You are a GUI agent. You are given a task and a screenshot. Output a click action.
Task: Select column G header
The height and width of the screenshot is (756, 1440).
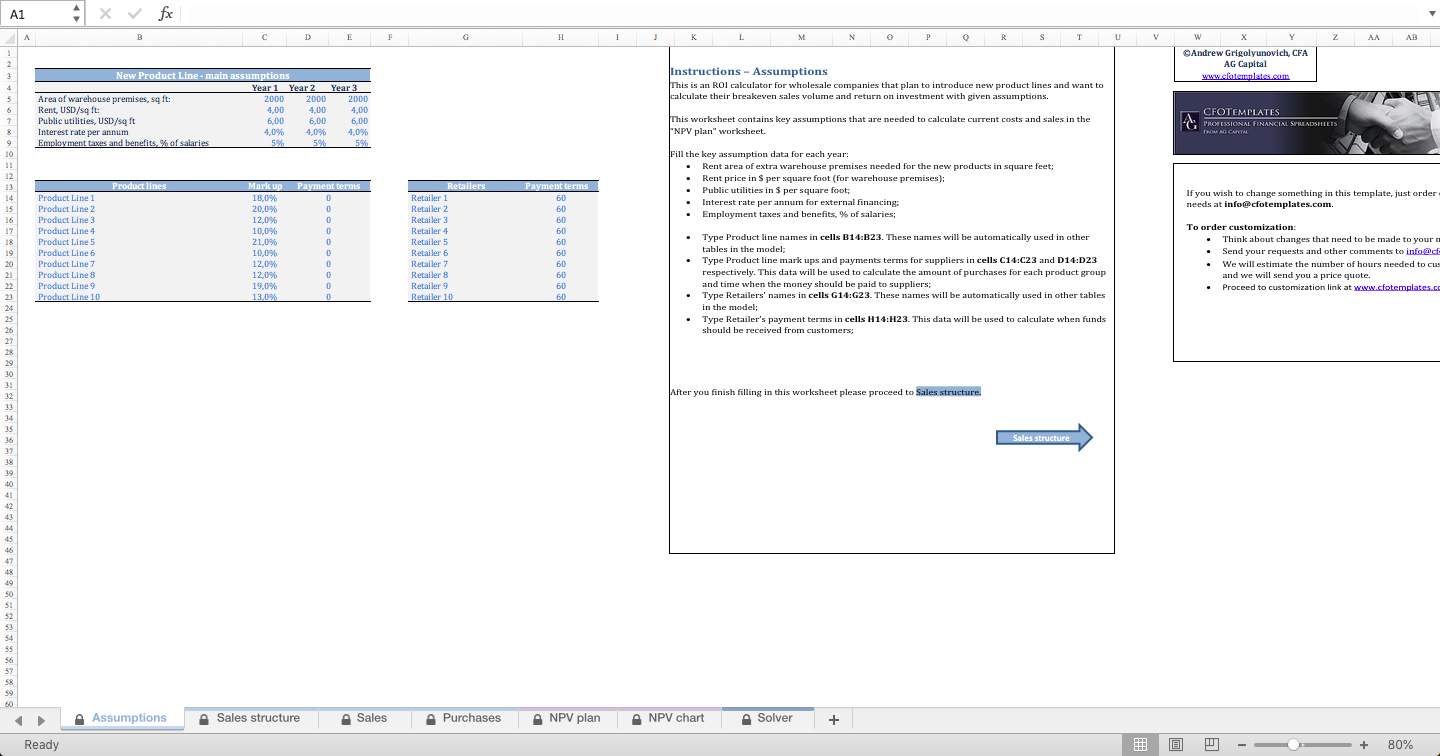pyautogui.click(x=466, y=37)
